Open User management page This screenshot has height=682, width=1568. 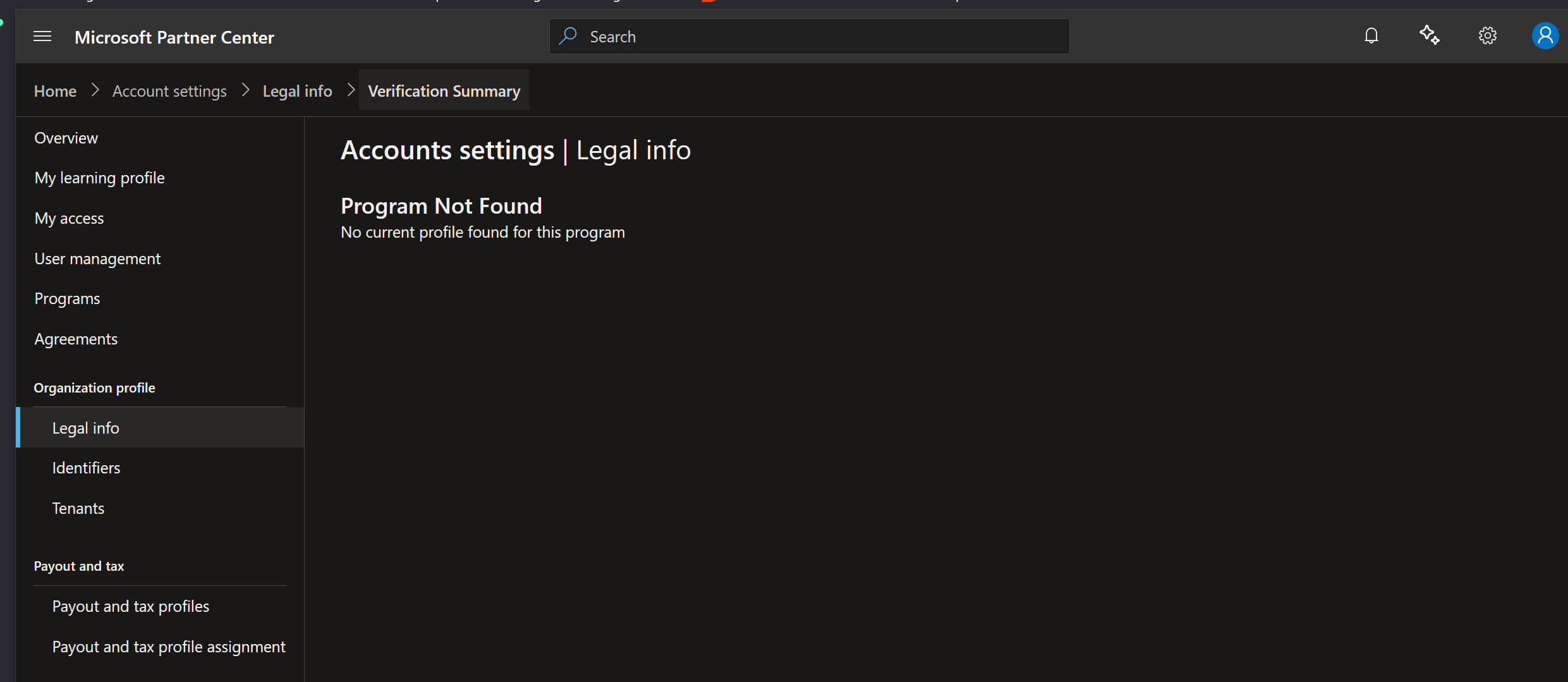pyautogui.click(x=98, y=259)
